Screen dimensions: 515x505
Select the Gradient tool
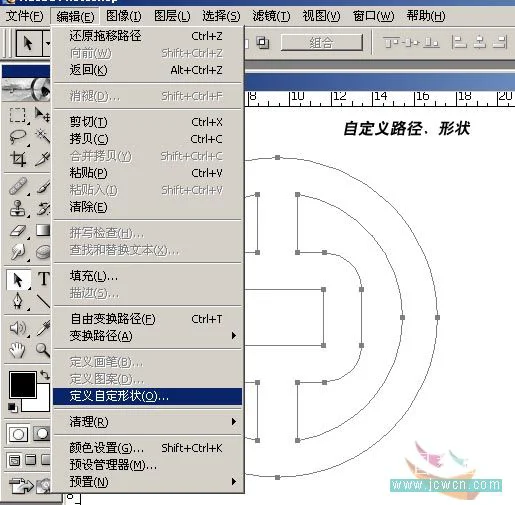pyautogui.click(x=42, y=231)
